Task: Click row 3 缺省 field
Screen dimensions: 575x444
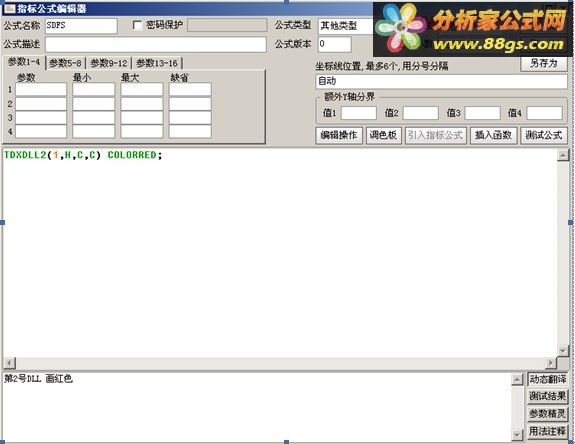Action: pyautogui.click(x=190, y=118)
